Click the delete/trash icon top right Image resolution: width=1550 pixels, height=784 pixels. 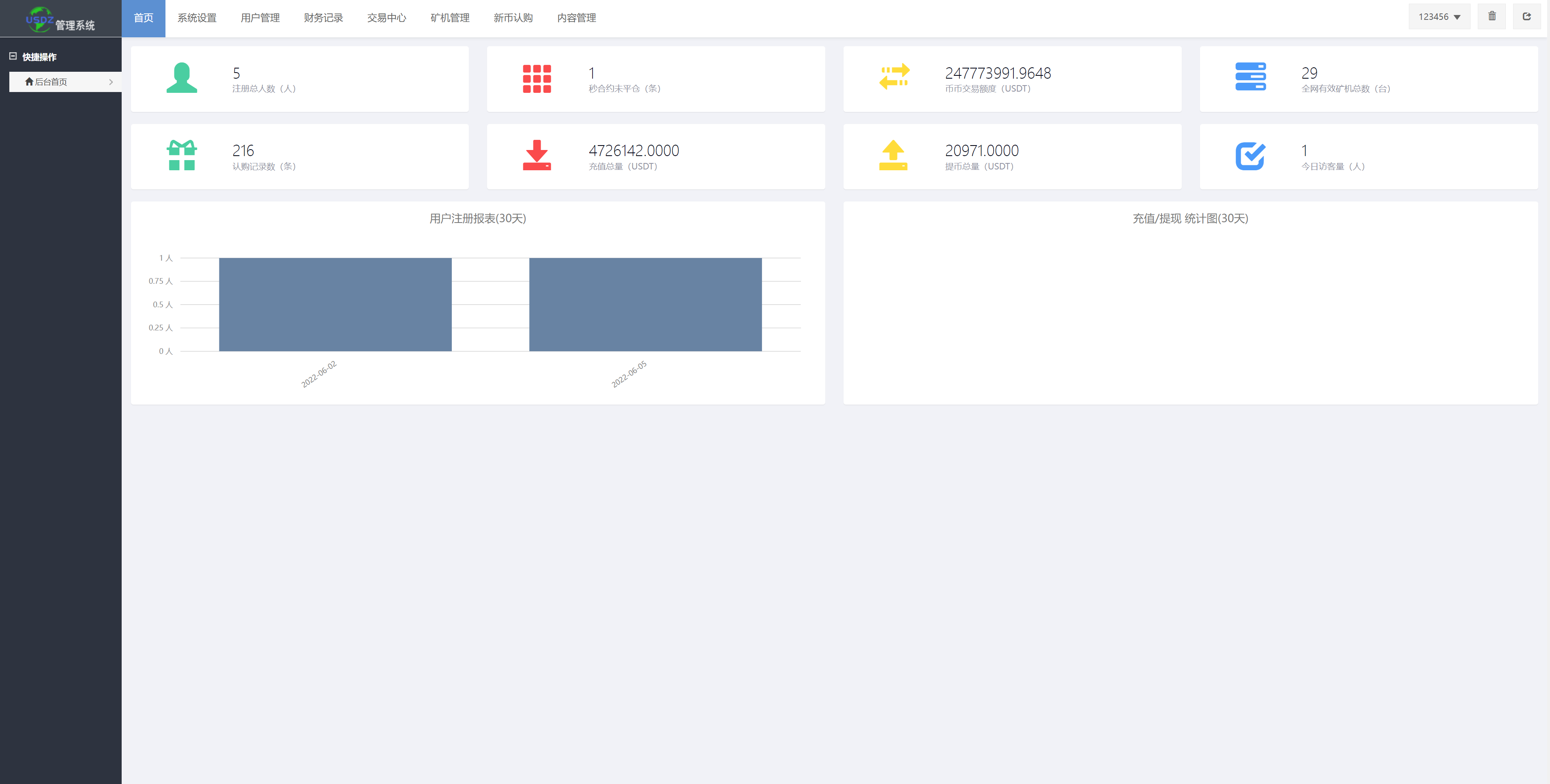click(1492, 17)
